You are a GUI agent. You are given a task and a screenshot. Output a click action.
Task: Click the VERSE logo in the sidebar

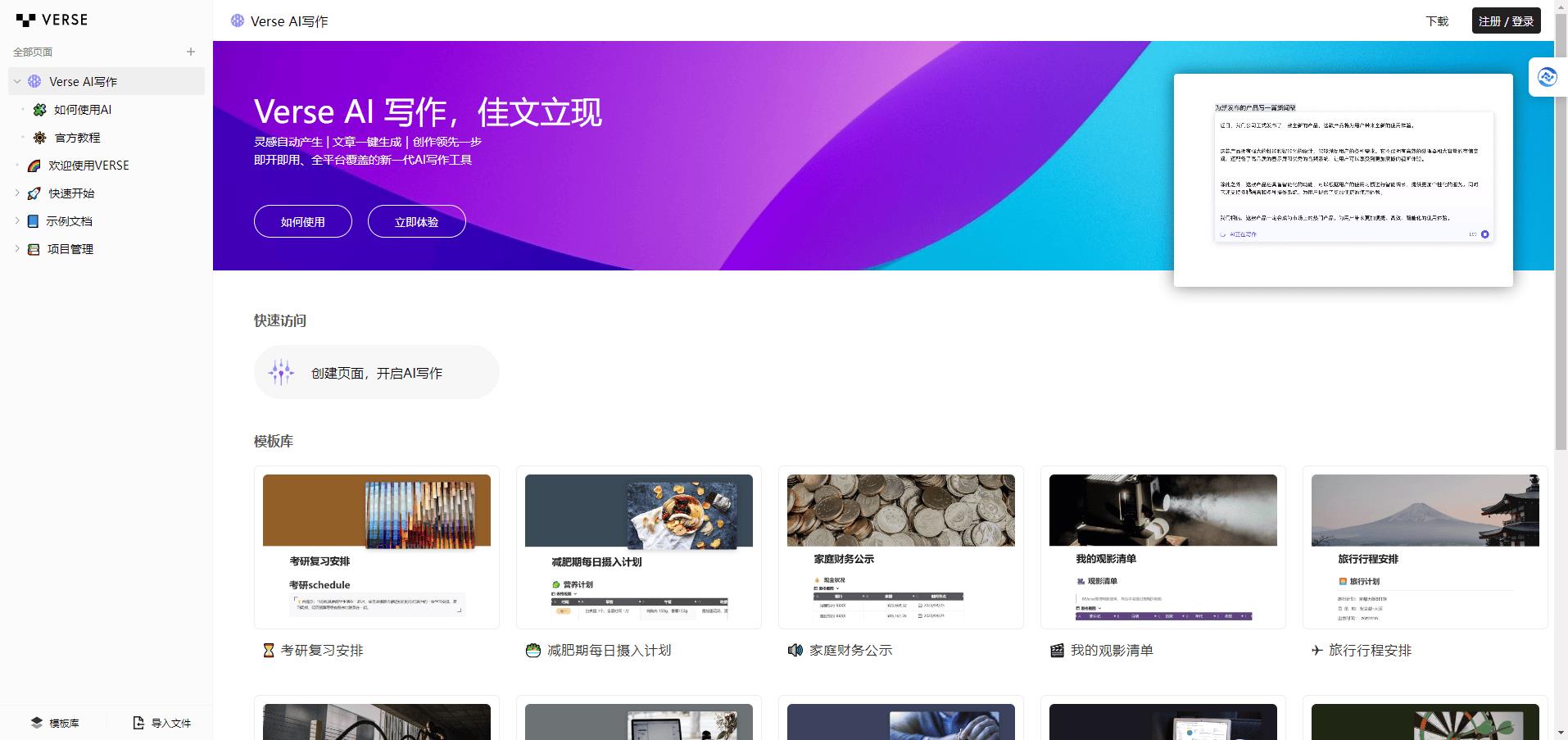[x=52, y=20]
